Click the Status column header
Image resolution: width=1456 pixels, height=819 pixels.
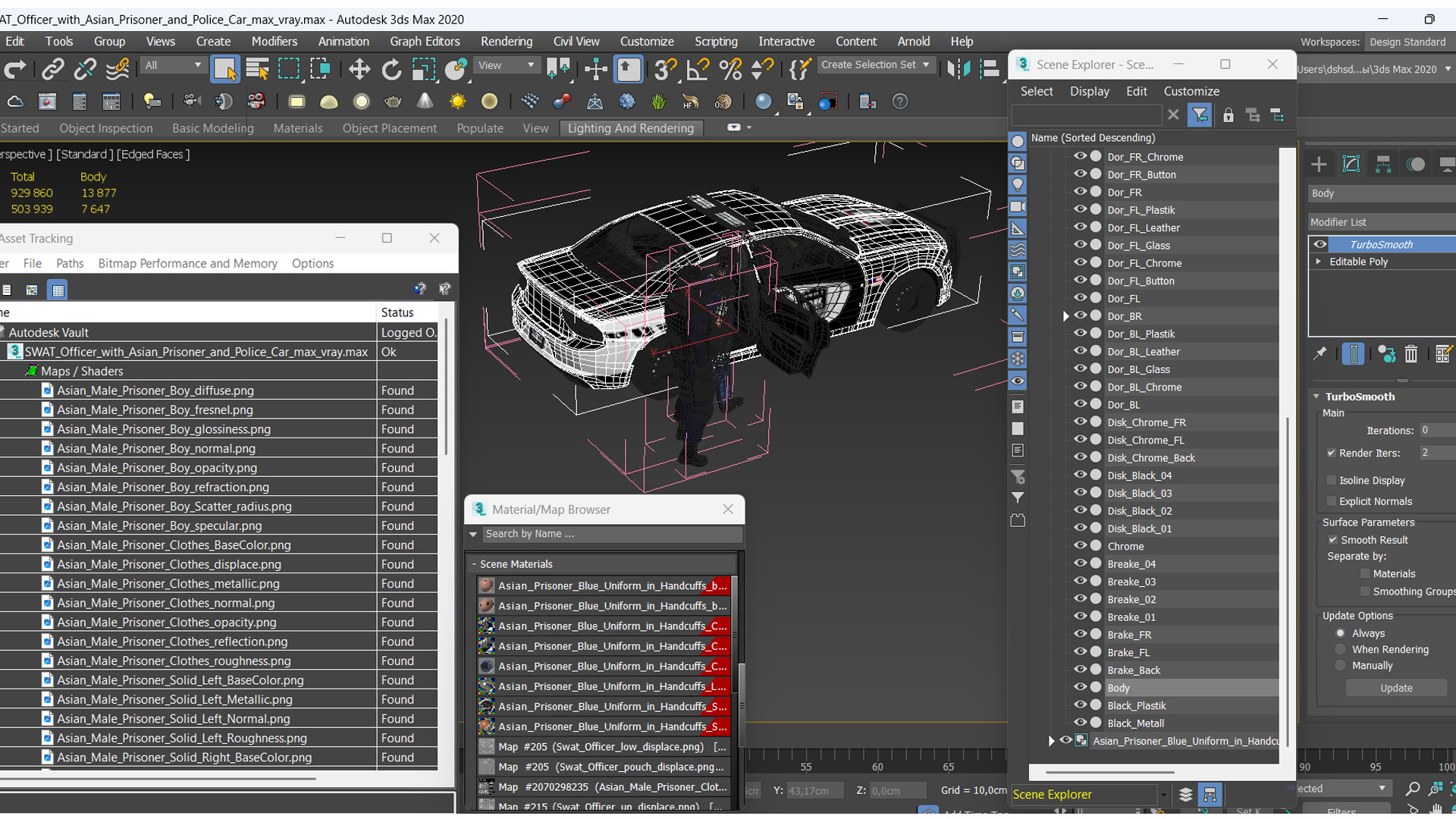tap(407, 312)
